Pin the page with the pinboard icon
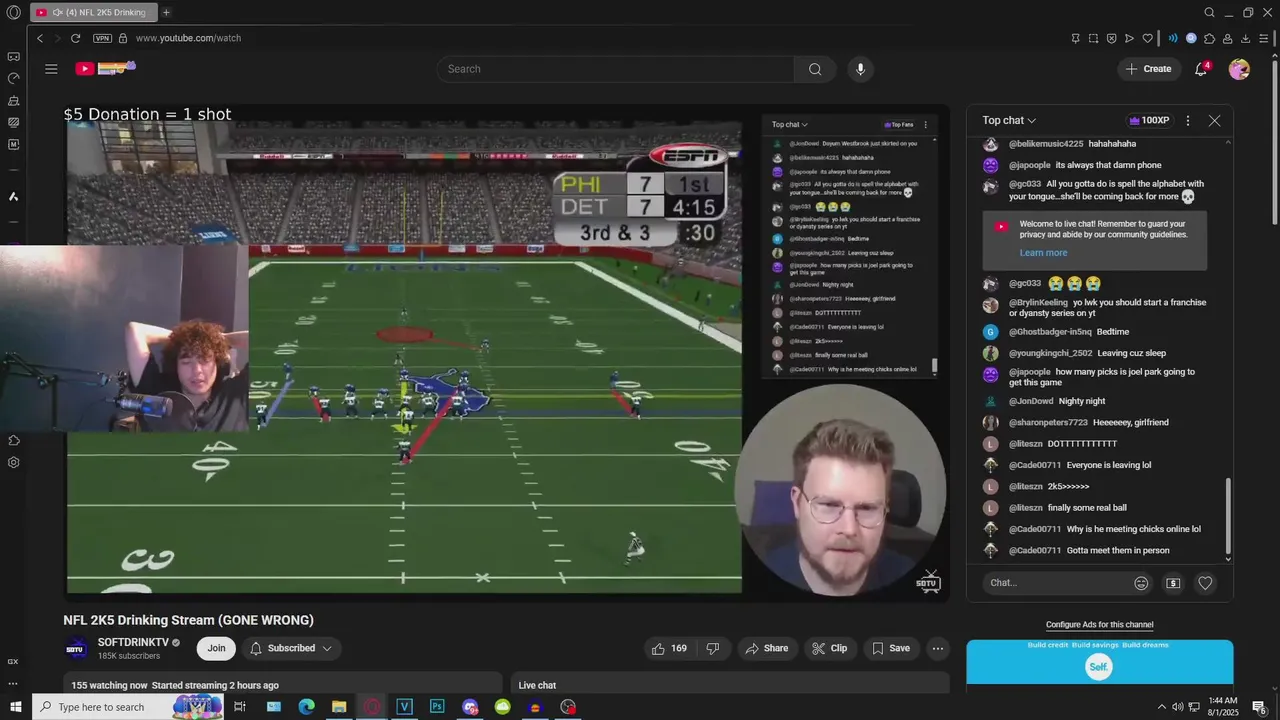This screenshot has width=1280, height=720. click(x=1075, y=38)
